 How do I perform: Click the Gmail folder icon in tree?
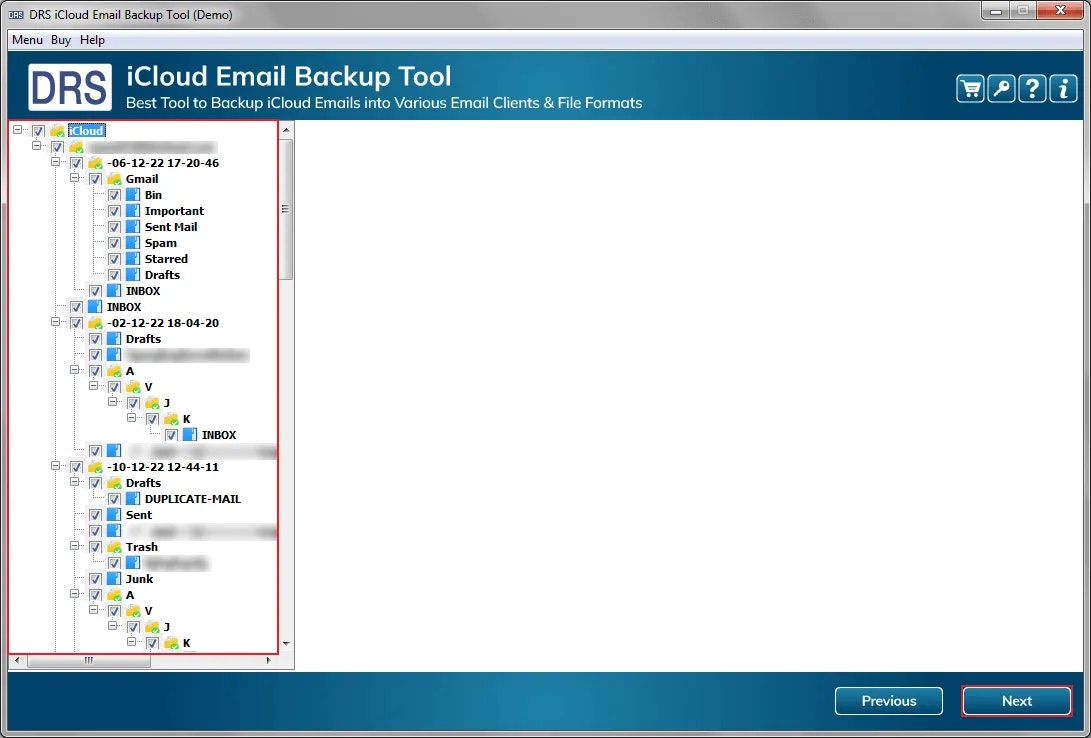(x=114, y=179)
